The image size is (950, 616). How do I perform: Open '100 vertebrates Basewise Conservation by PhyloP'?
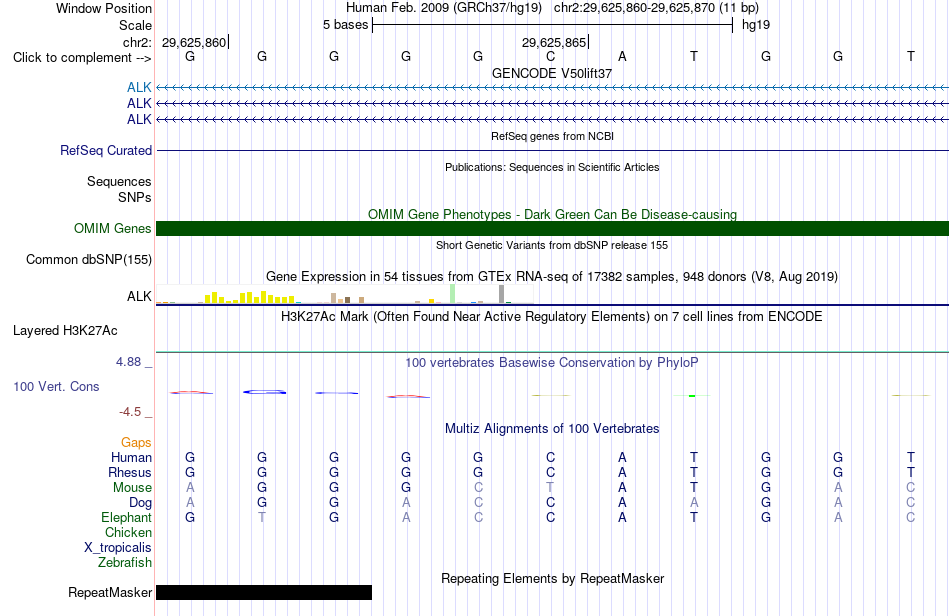pos(552,363)
